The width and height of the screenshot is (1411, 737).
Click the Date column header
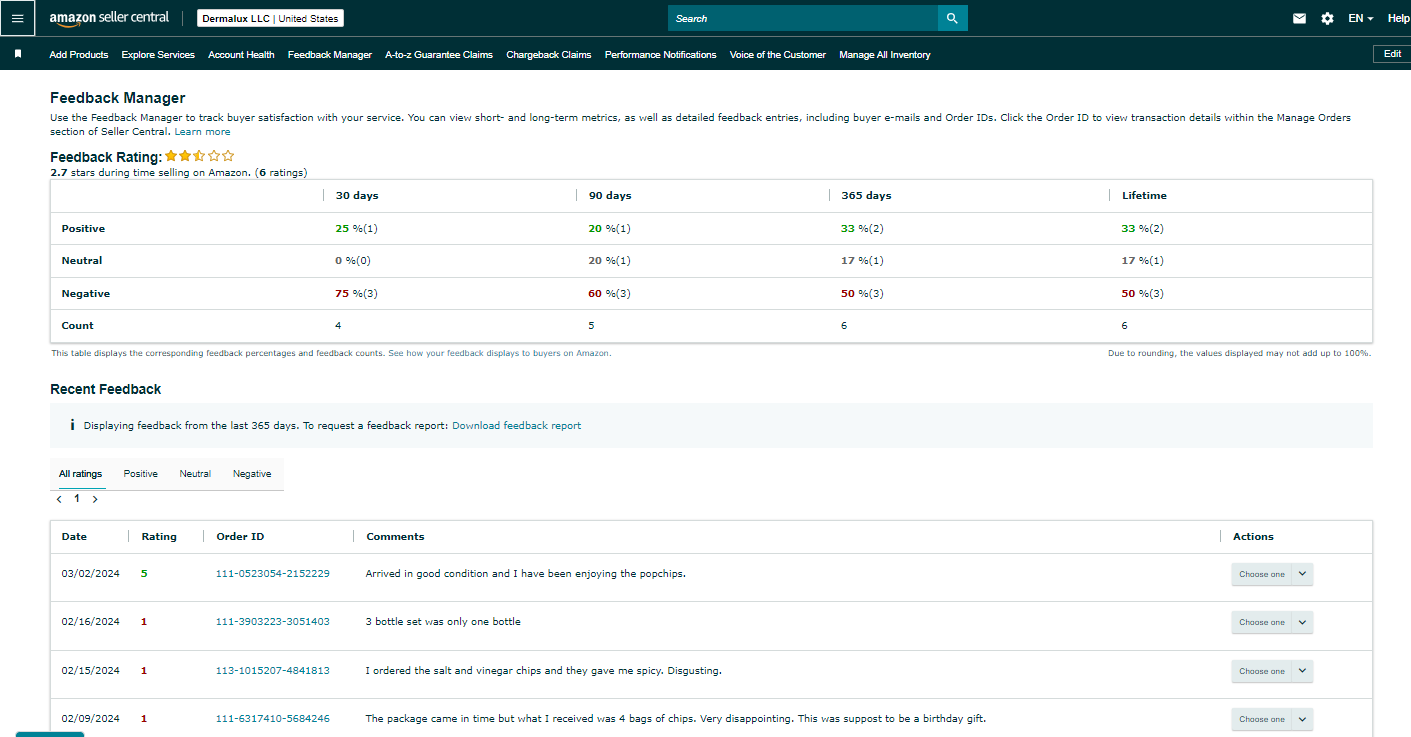74,537
